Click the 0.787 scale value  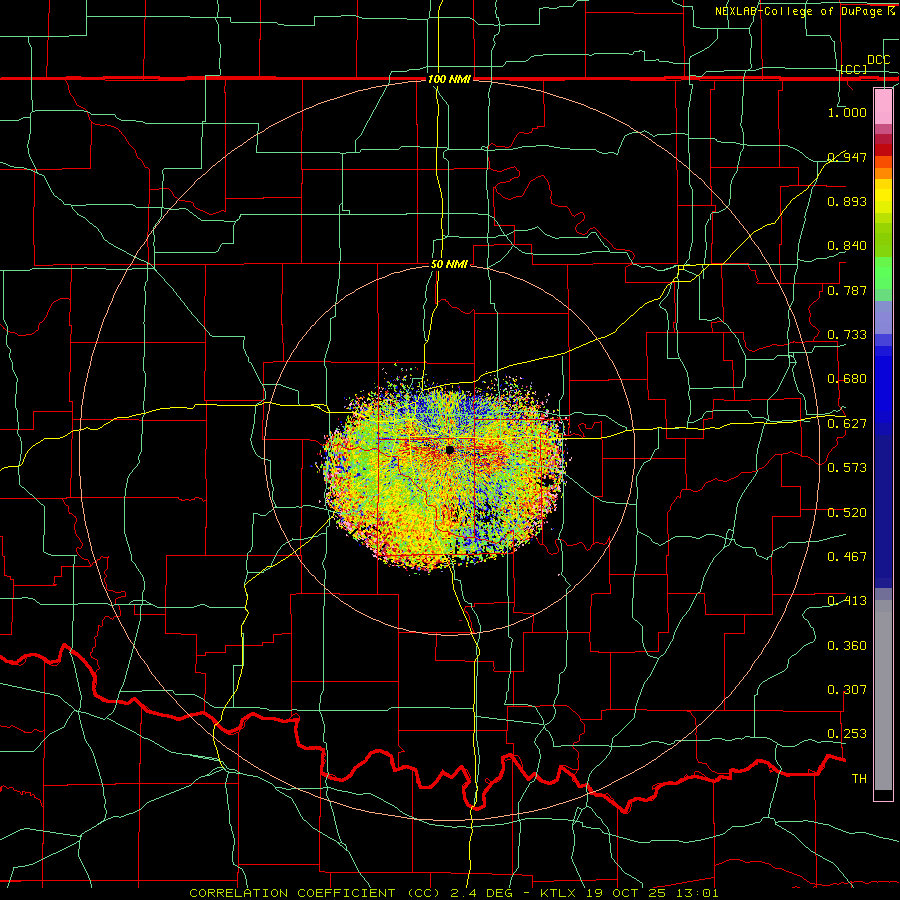pos(847,290)
